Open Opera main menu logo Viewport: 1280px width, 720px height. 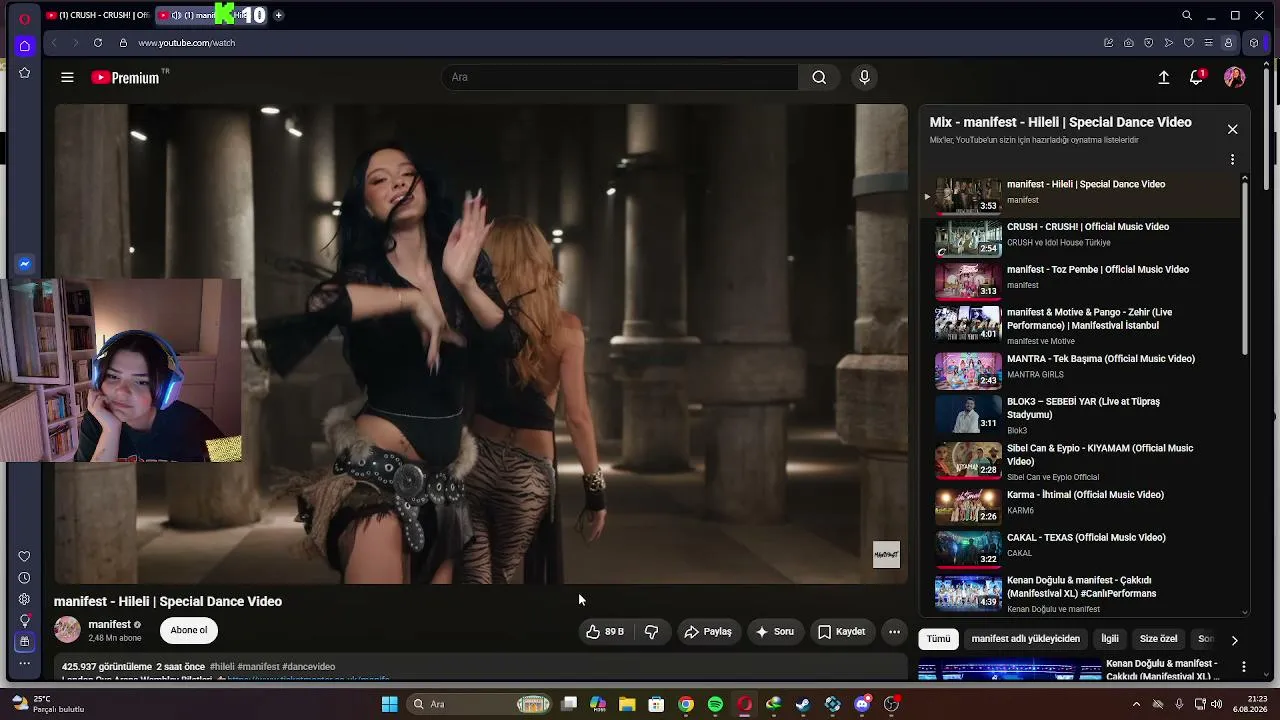[25, 18]
